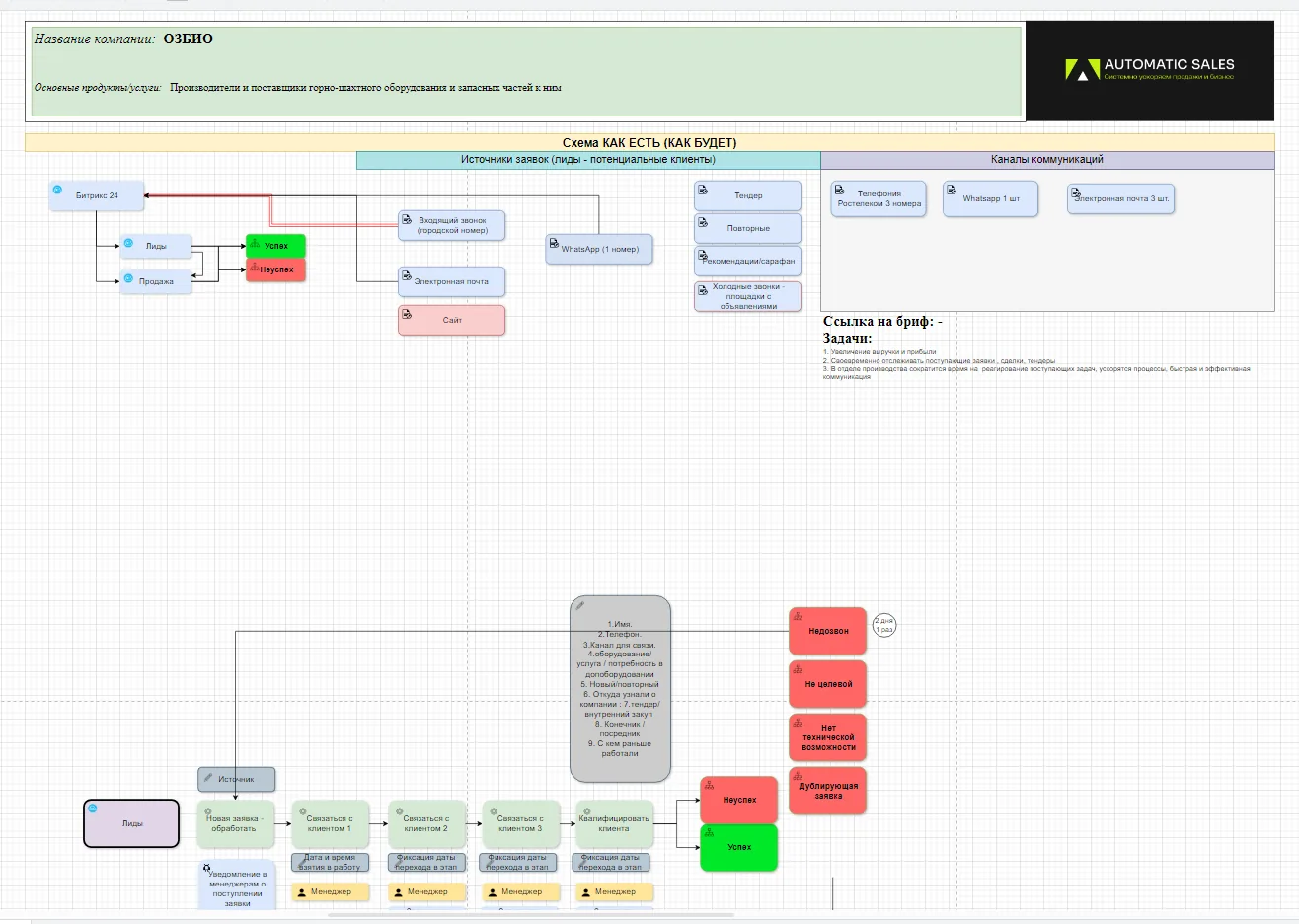The width and height of the screenshot is (1299, 924).
Task: Click the icon on the Битрикс 24 block
Action: point(57,189)
